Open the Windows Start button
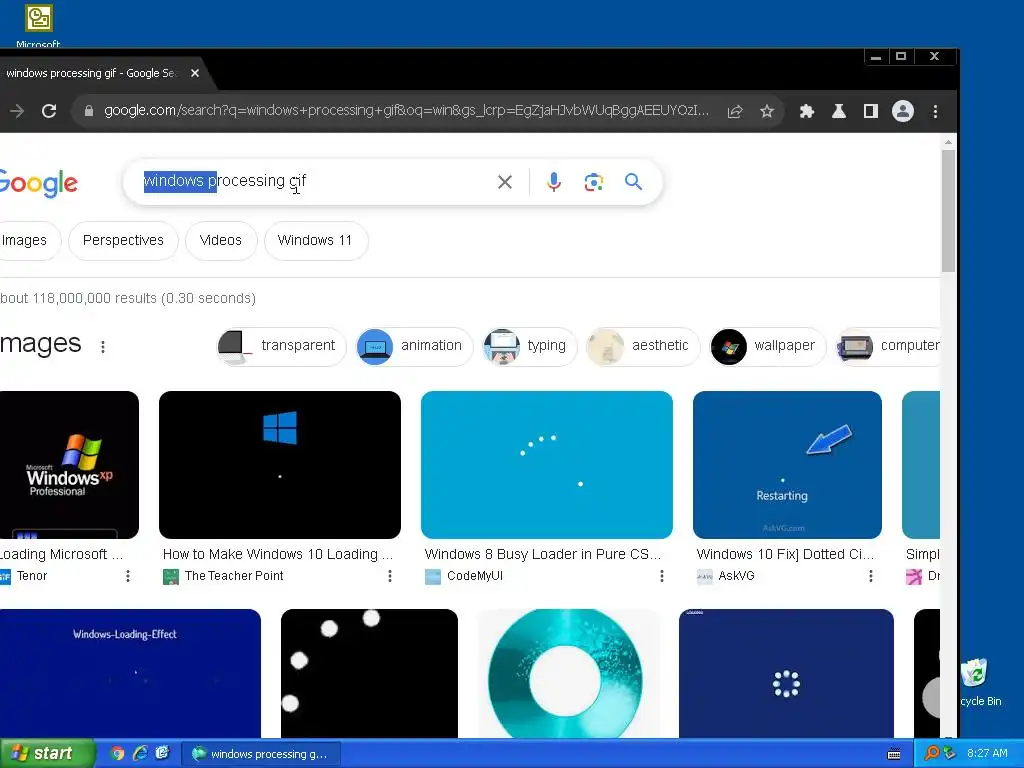 click(47, 754)
